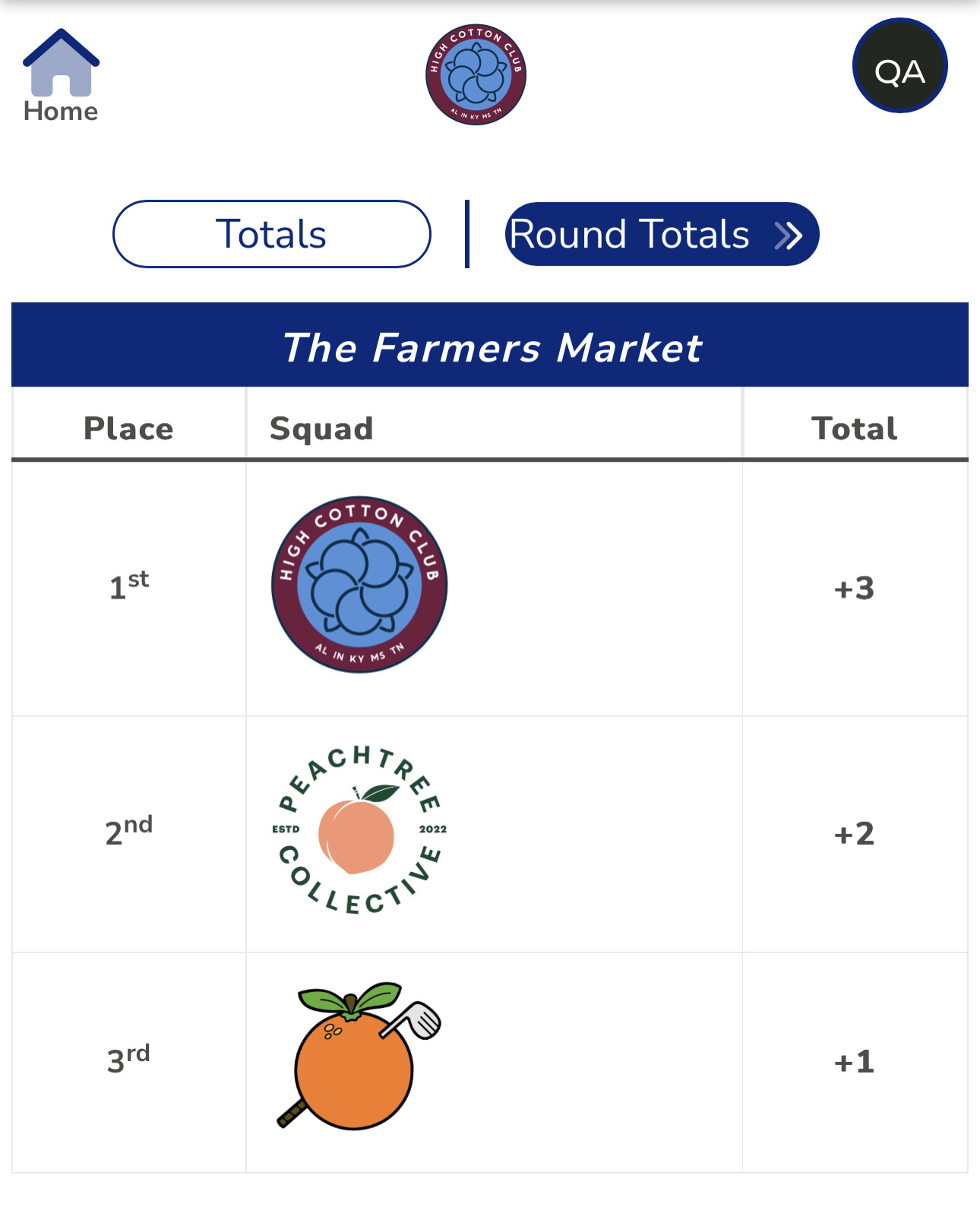Click the +1 total score
The width and height of the screenshot is (980, 1210).
(x=854, y=1062)
